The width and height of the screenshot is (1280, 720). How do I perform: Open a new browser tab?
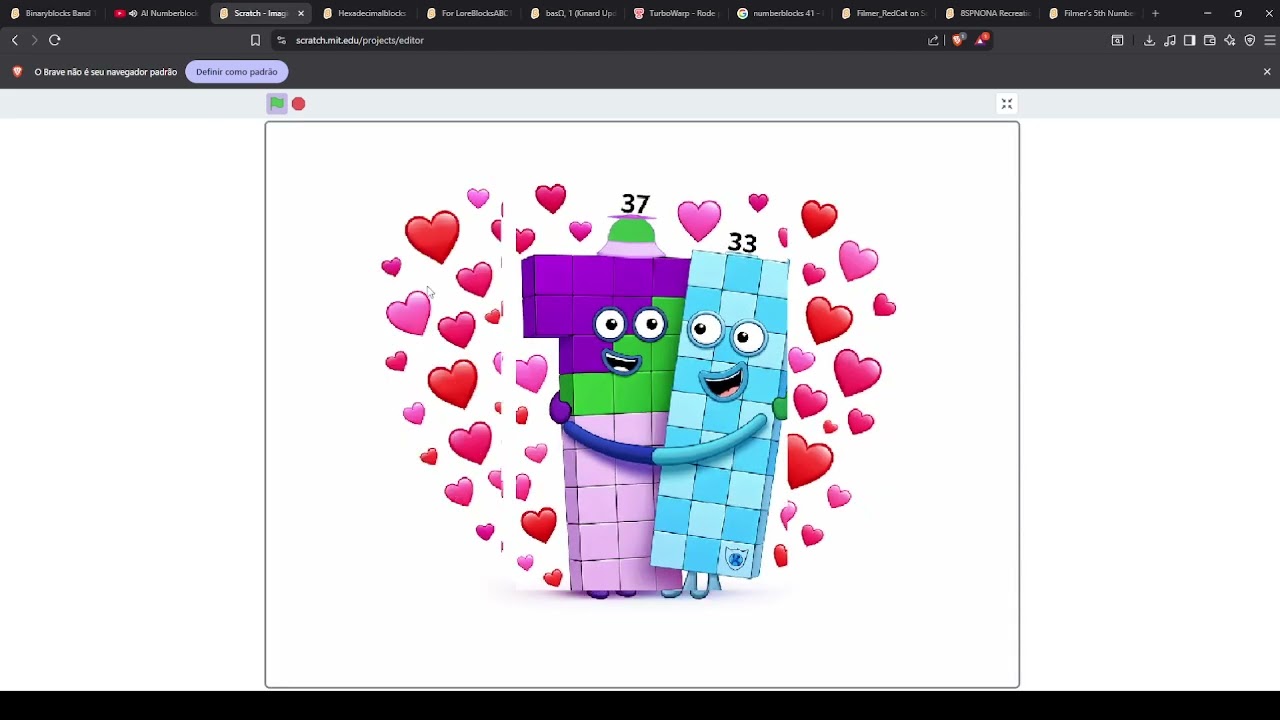tap(1155, 13)
